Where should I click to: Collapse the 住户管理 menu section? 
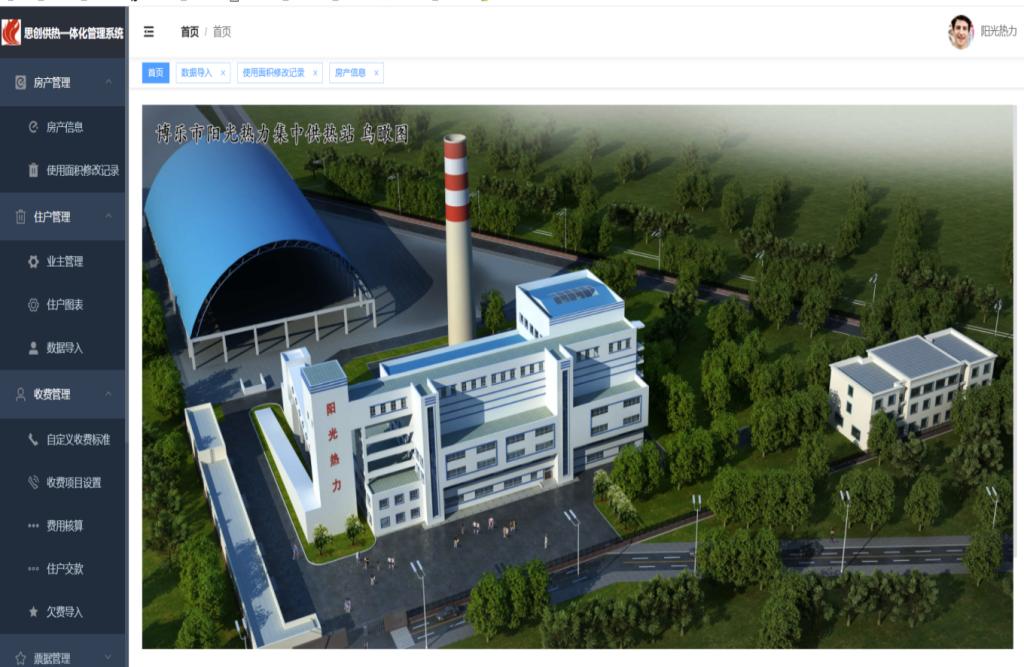tap(108, 217)
